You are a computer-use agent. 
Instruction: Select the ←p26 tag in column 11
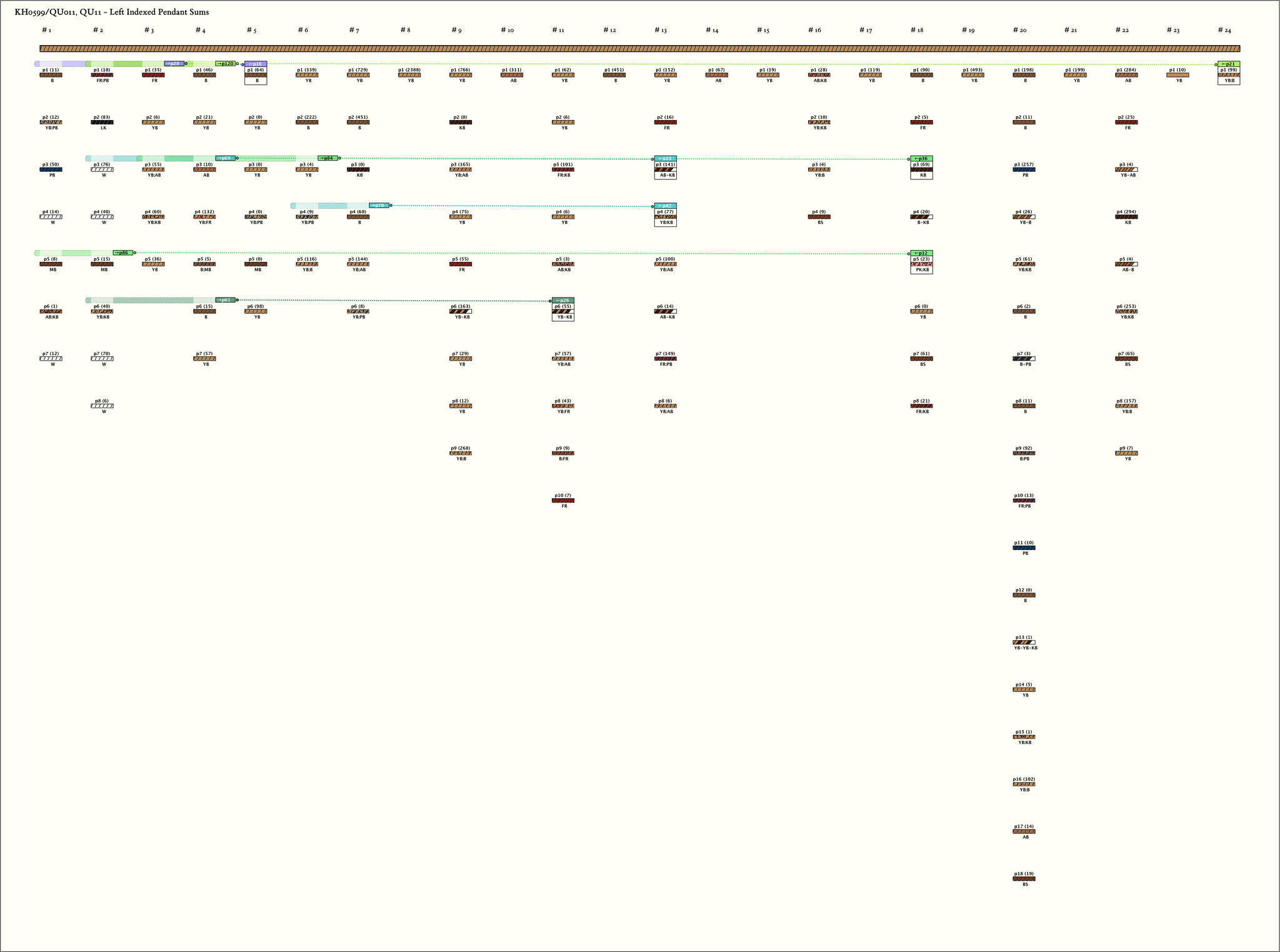point(562,300)
